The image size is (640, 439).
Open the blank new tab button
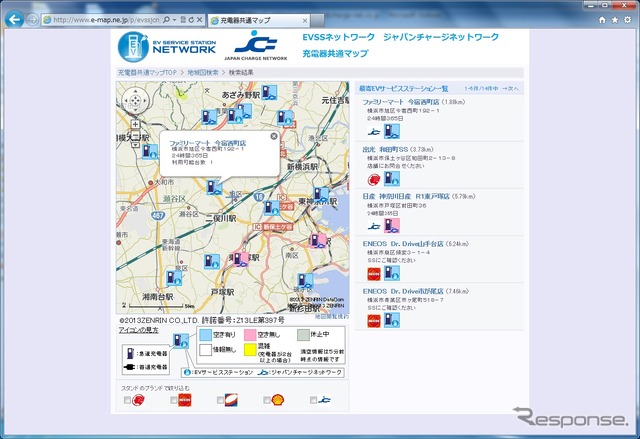point(318,20)
